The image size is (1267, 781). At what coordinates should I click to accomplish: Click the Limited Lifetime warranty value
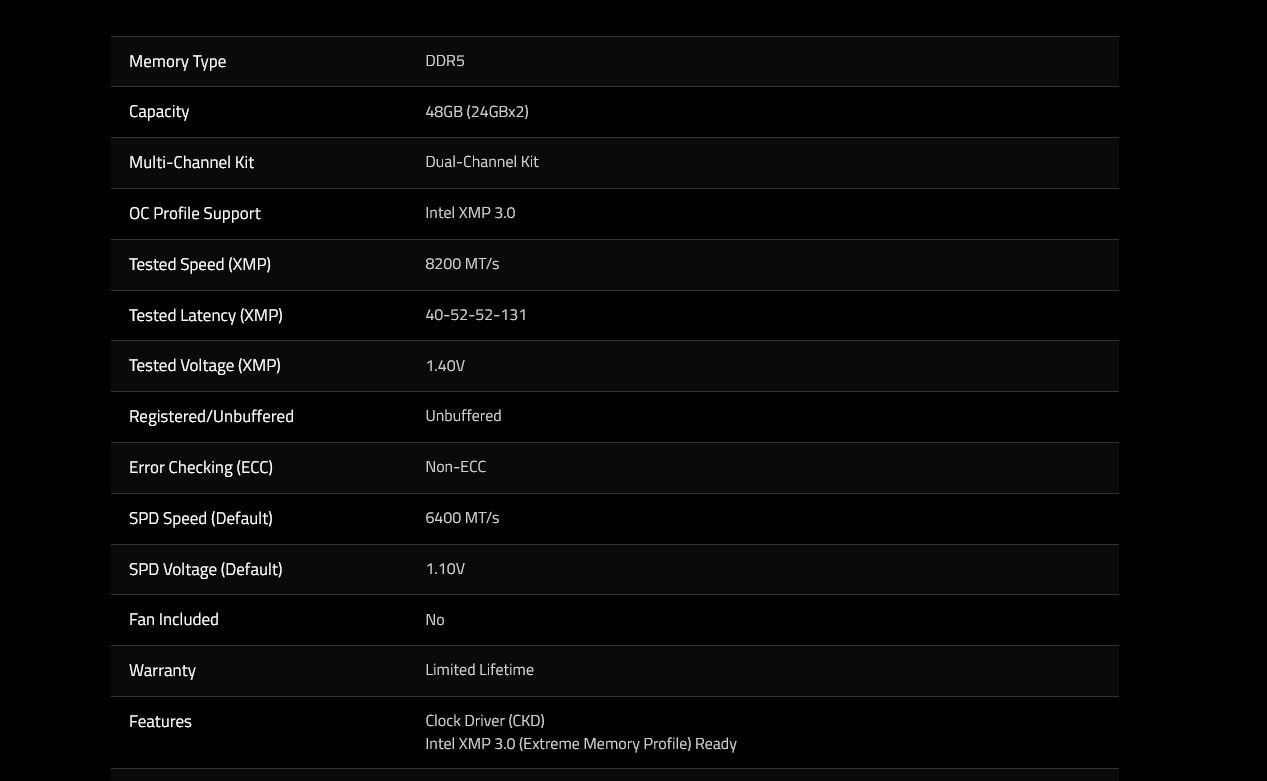479,670
